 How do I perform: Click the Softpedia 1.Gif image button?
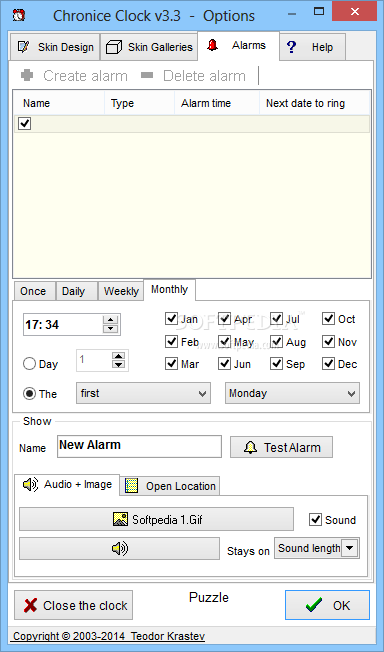(156, 519)
